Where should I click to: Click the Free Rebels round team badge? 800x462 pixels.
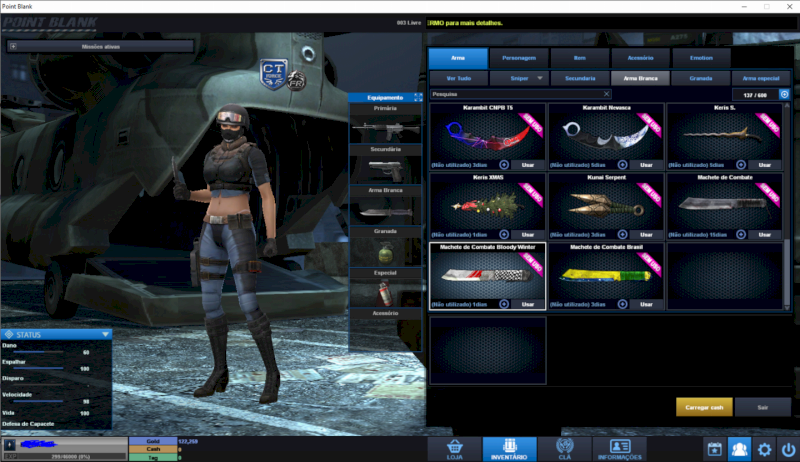[x=296, y=80]
